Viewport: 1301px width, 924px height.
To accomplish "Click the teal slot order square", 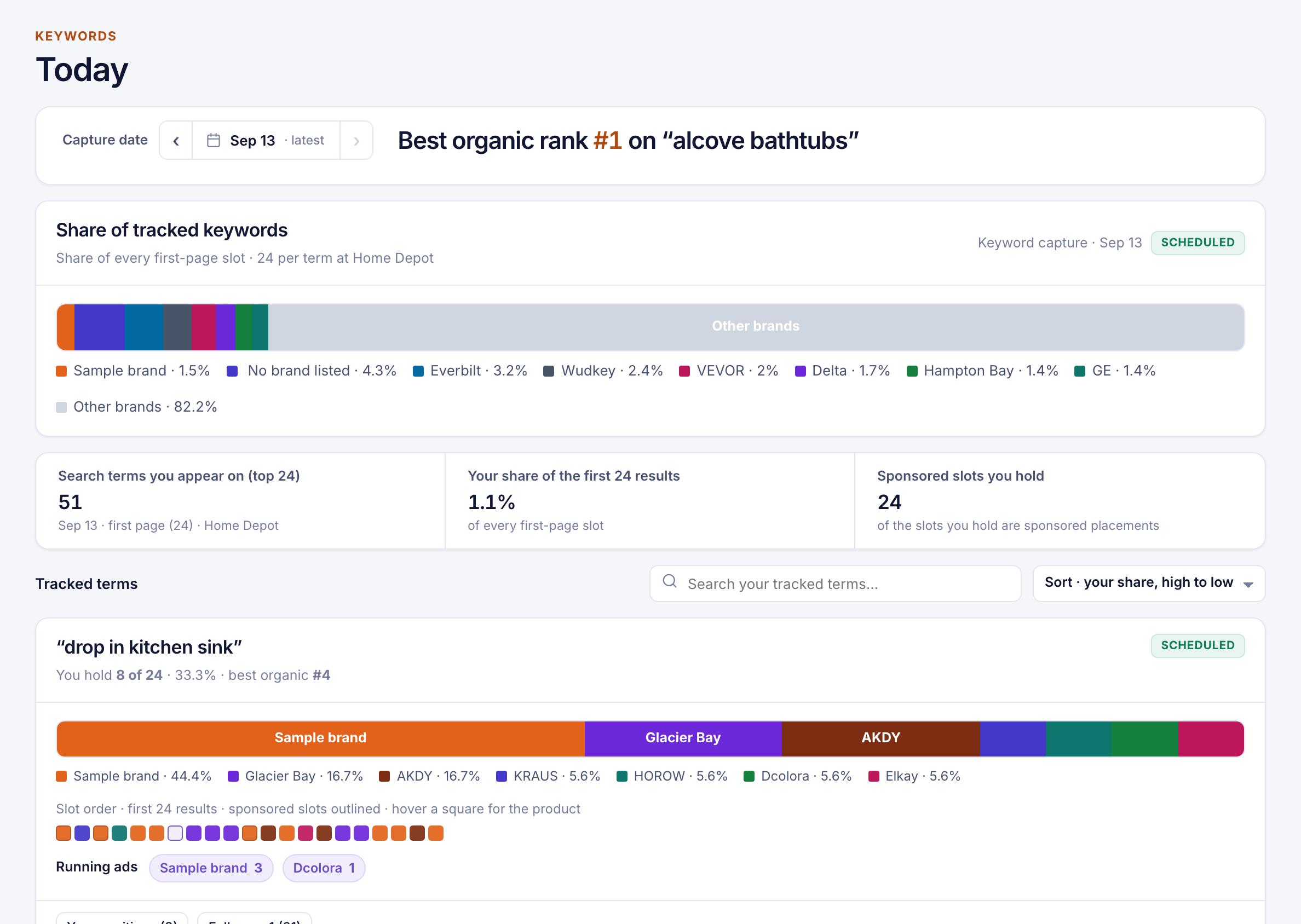I will [x=119, y=833].
